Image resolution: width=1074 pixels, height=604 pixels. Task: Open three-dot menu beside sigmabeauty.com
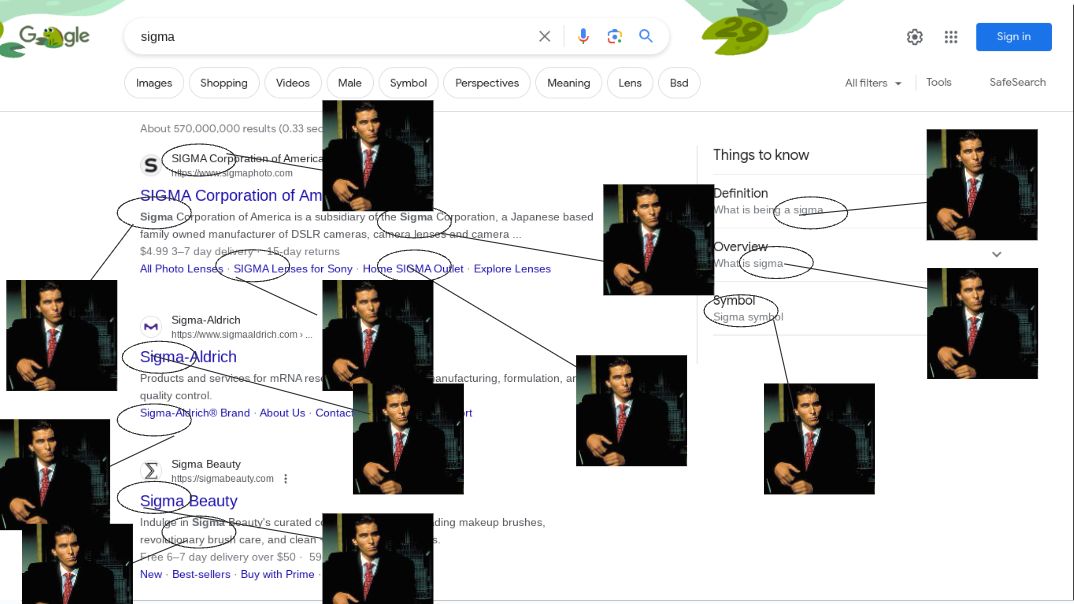point(286,479)
